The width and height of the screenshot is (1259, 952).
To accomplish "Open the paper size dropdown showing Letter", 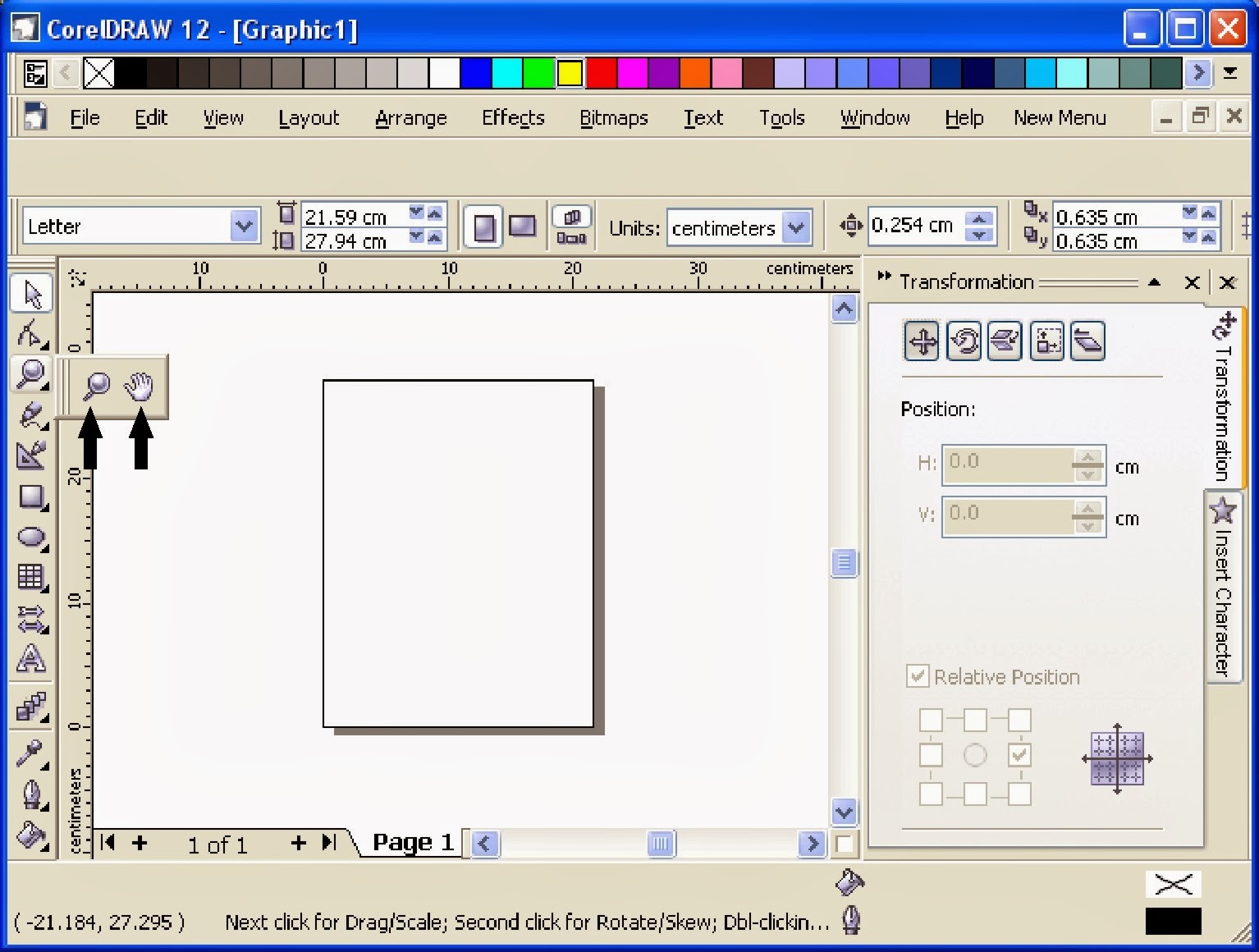I will click(244, 226).
